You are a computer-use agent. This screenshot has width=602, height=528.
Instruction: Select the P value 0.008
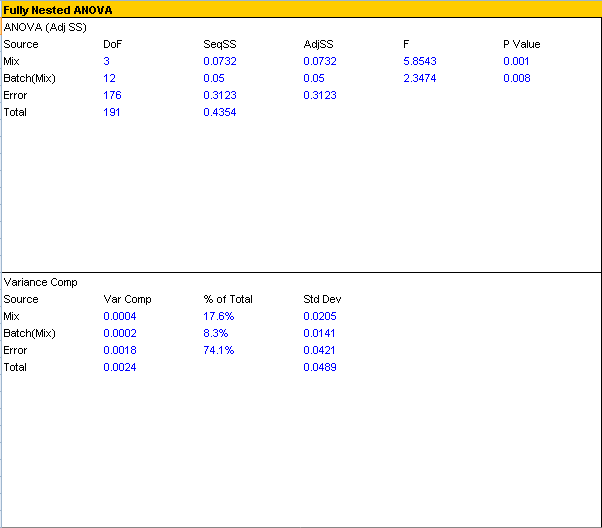517,78
